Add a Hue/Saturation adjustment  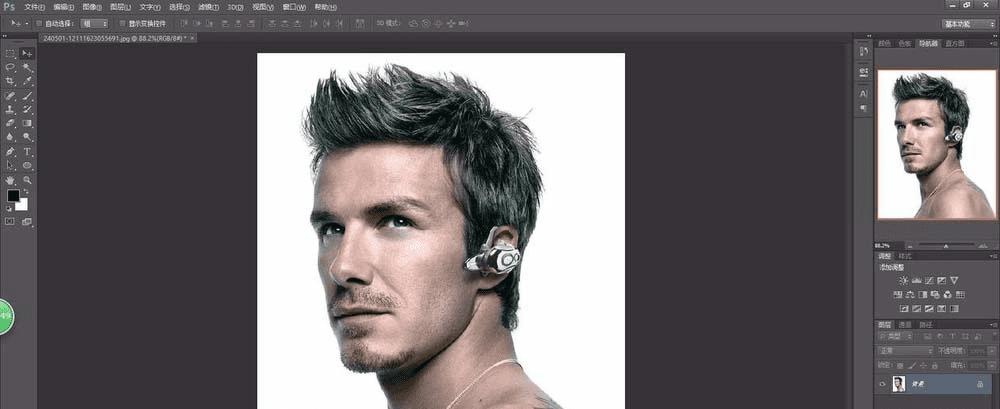(x=896, y=294)
